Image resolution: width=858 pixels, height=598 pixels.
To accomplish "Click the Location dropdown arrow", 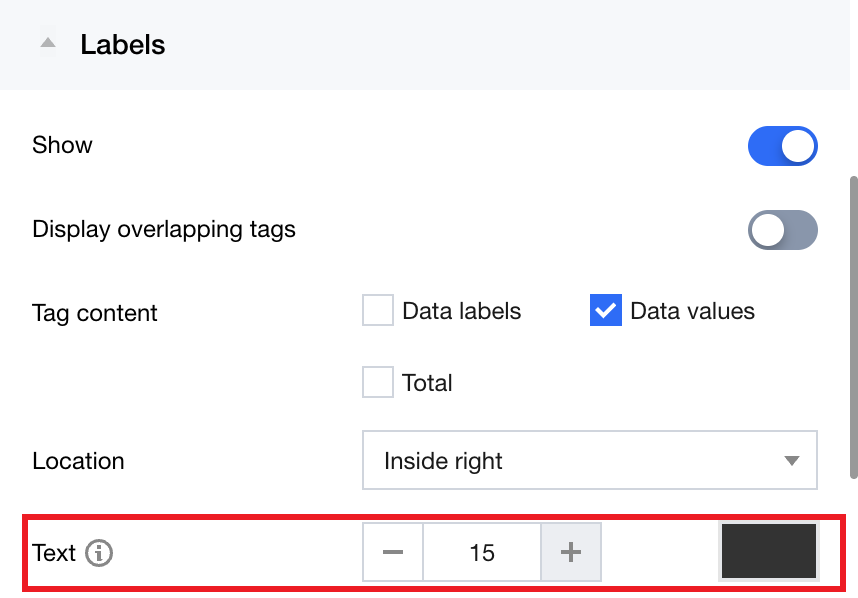I will (x=792, y=461).
